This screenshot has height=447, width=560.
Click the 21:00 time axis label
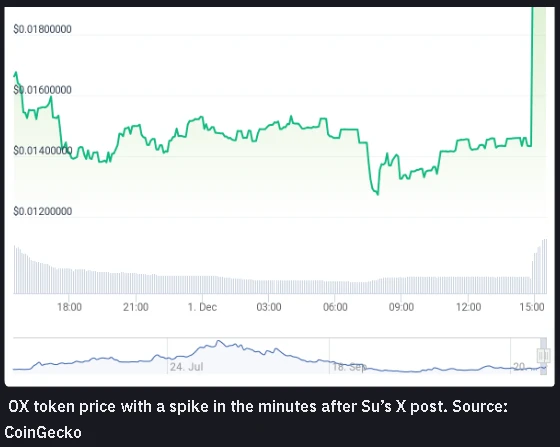point(136,307)
